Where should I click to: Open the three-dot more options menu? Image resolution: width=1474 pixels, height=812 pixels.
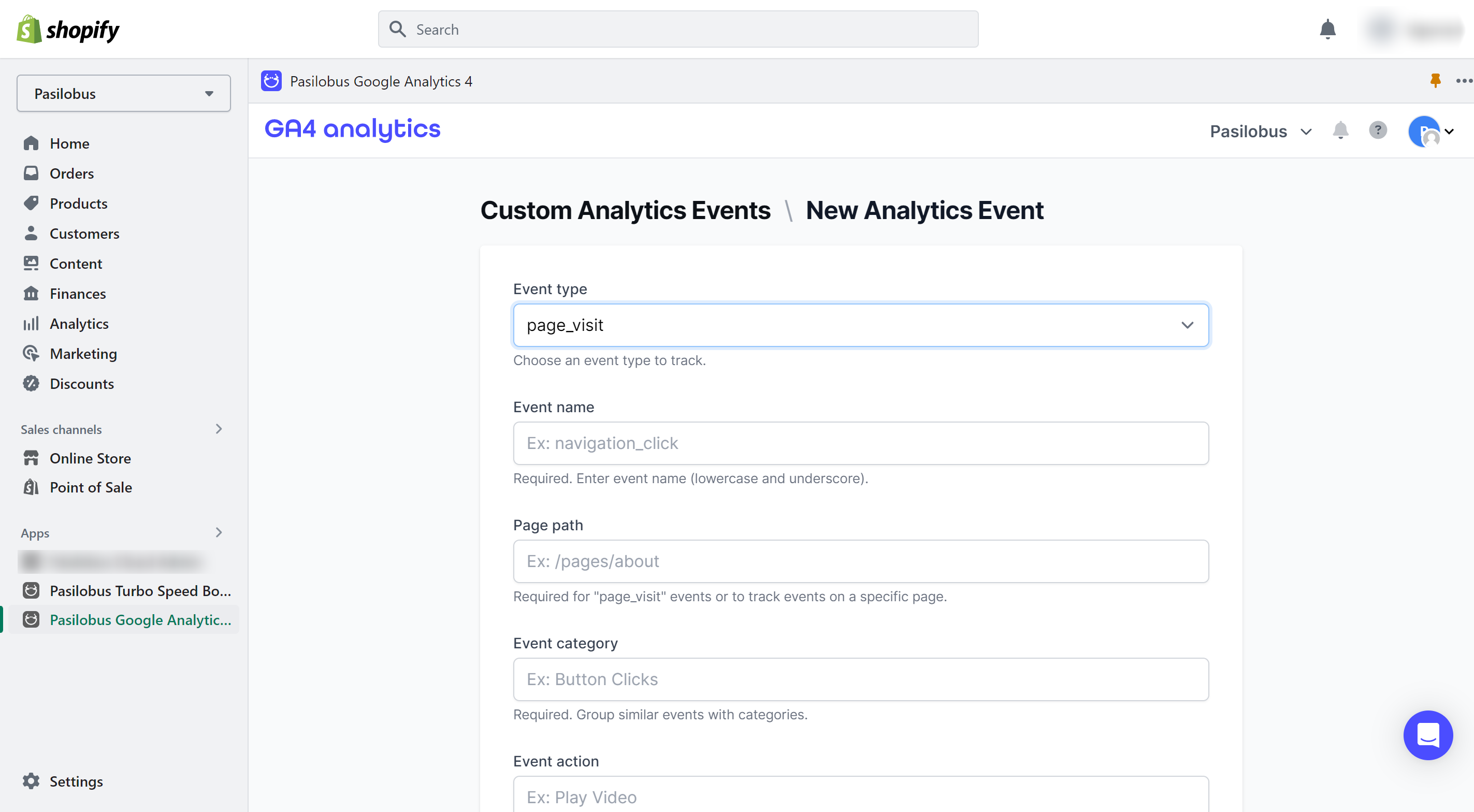(x=1463, y=81)
